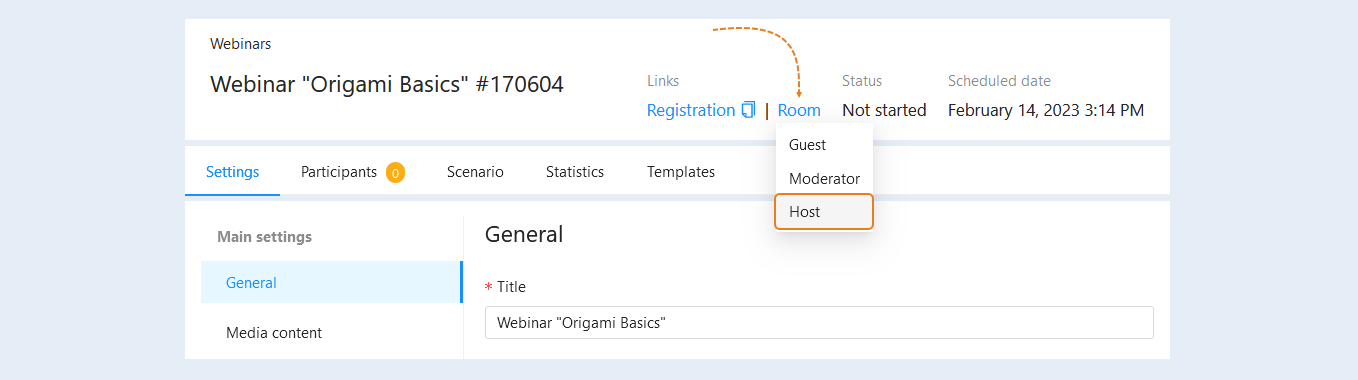The width and height of the screenshot is (1358, 380).
Task: Click the 'Not started' status text
Action: [x=884, y=110]
